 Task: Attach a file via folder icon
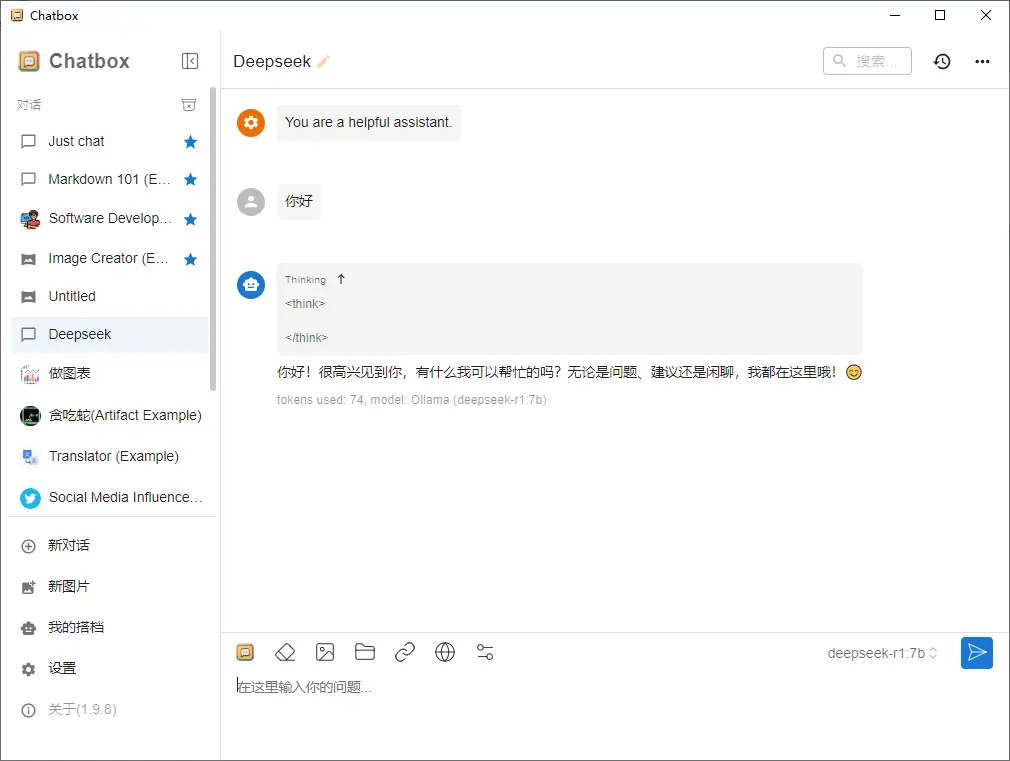point(365,653)
